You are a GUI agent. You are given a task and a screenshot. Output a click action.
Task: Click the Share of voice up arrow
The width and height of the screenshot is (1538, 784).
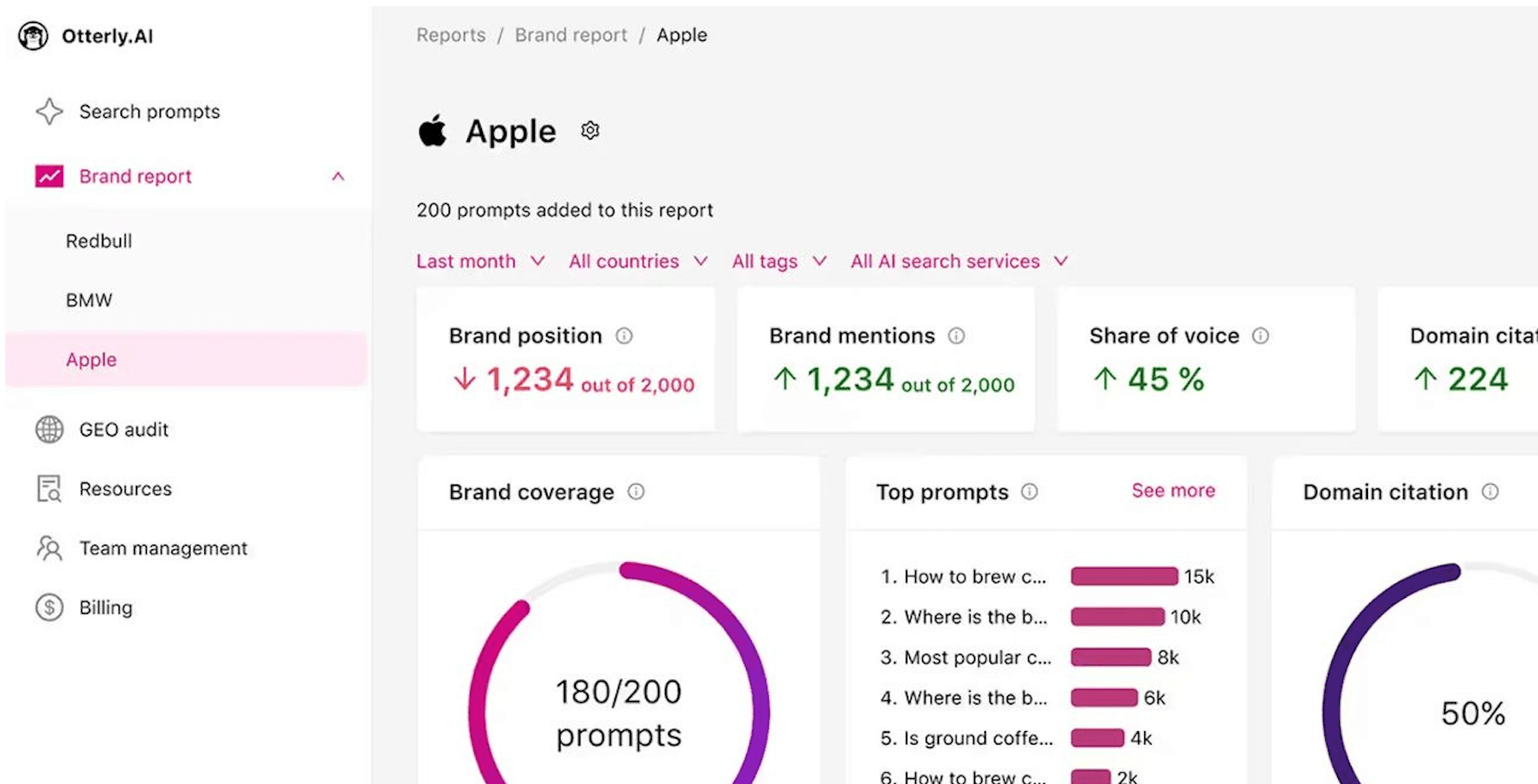point(1106,378)
